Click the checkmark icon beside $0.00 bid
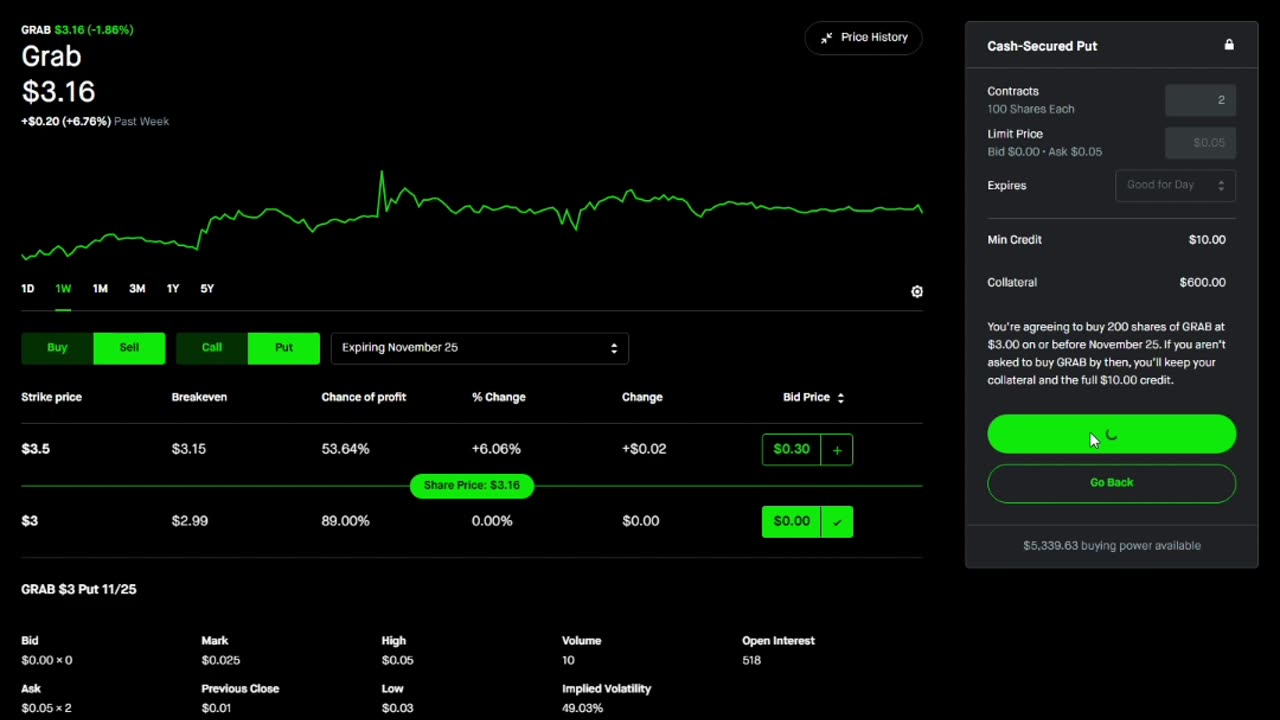This screenshot has height=720, width=1280. [837, 522]
